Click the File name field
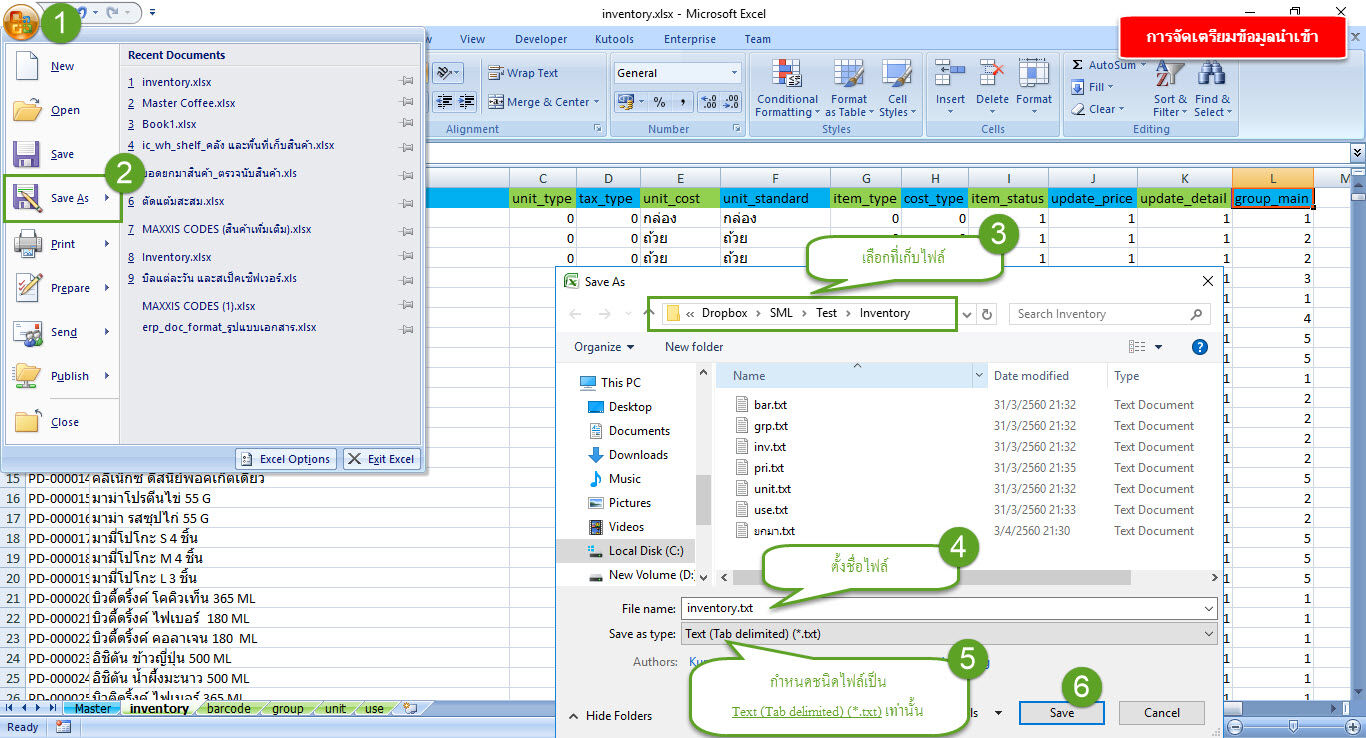Image resolution: width=1366 pixels, height=738 pixels. coord(948,608)
